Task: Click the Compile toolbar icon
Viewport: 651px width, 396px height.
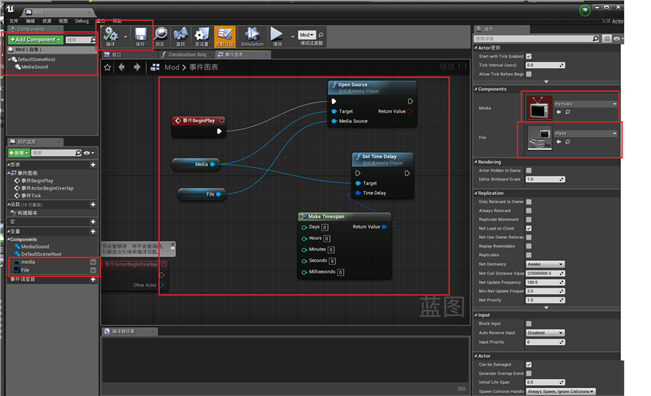Action: 110,35
